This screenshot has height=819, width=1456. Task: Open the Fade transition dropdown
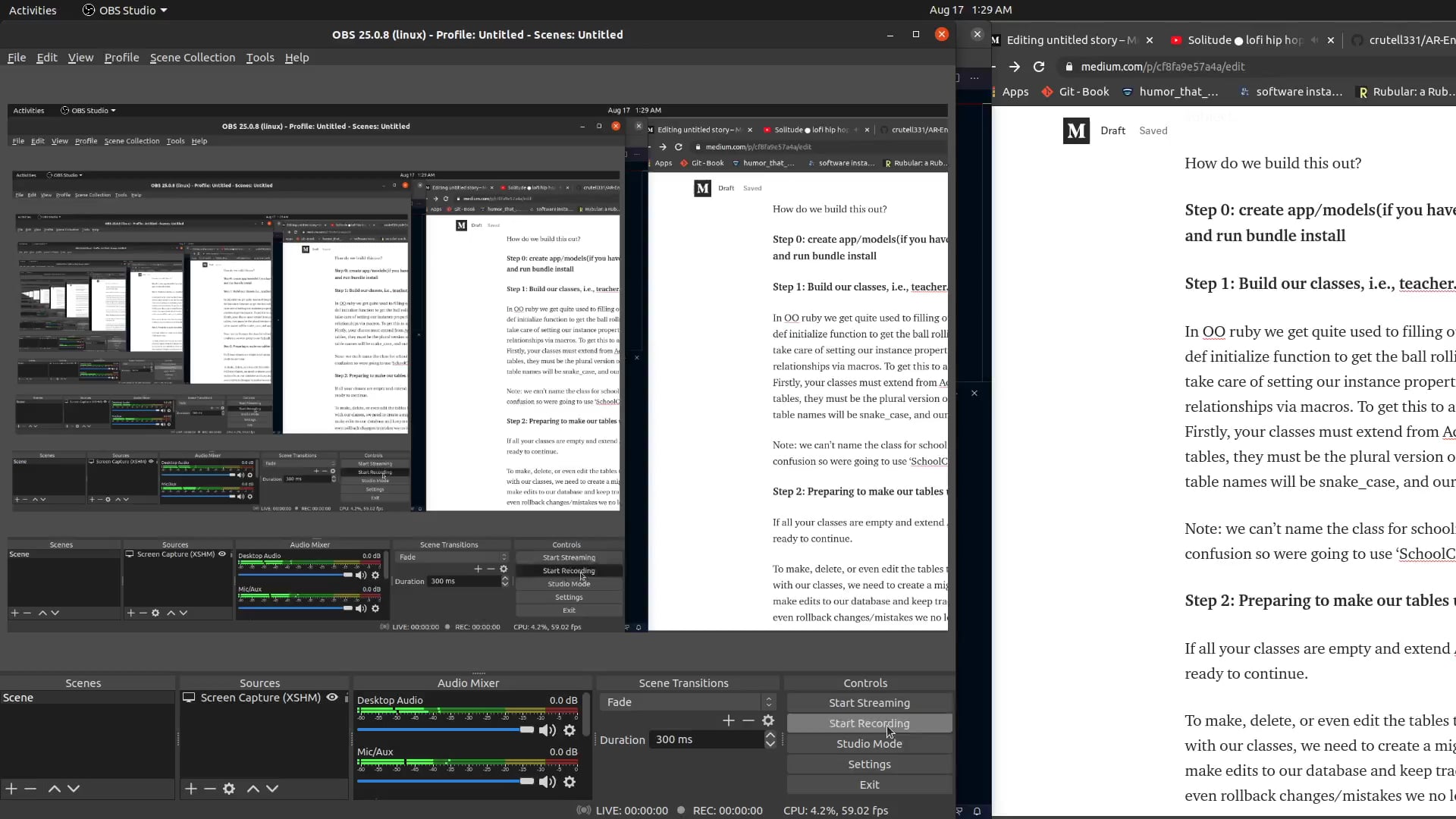[x=687, y=702]
